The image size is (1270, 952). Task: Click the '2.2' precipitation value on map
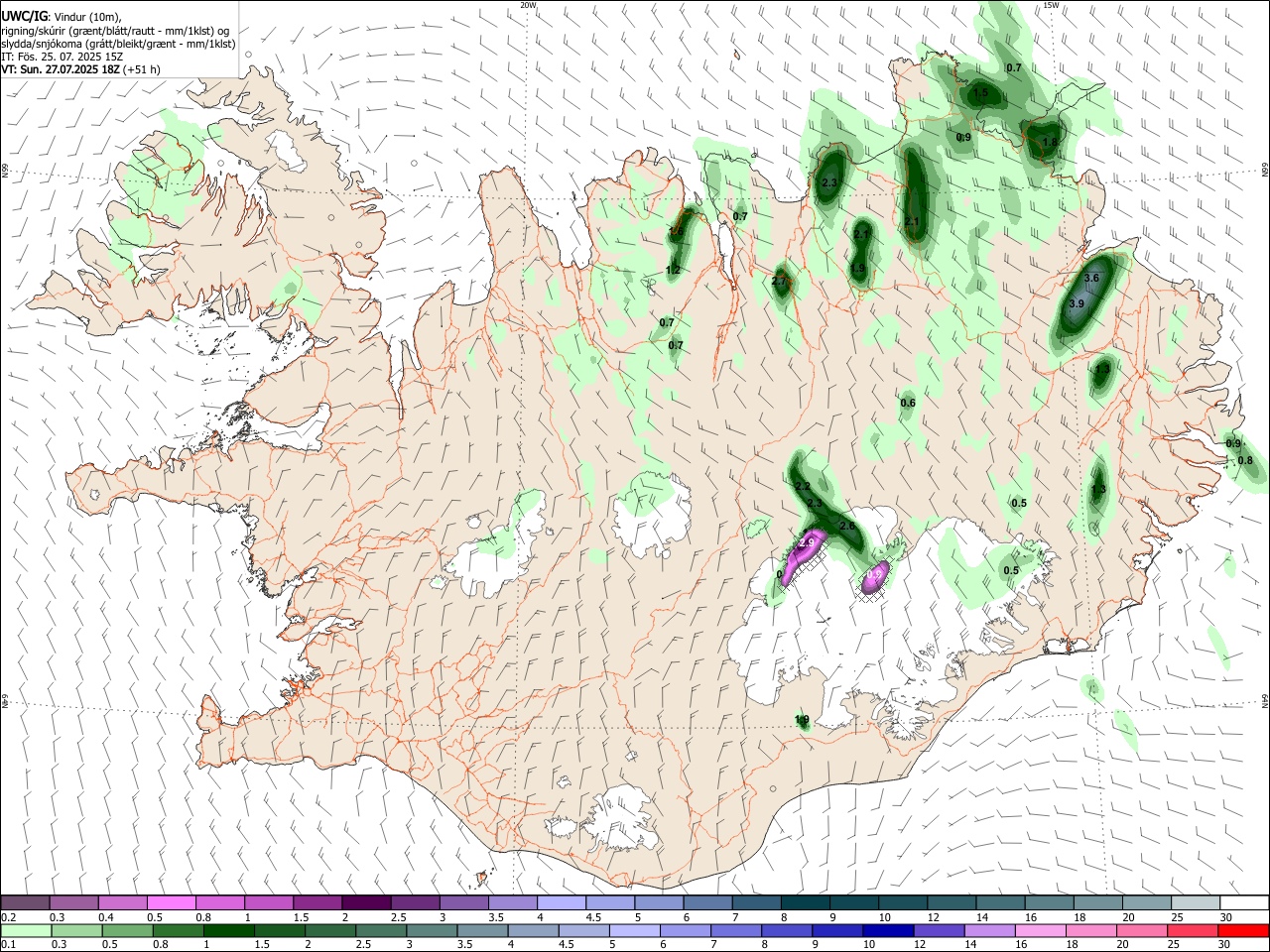[804, 486]
